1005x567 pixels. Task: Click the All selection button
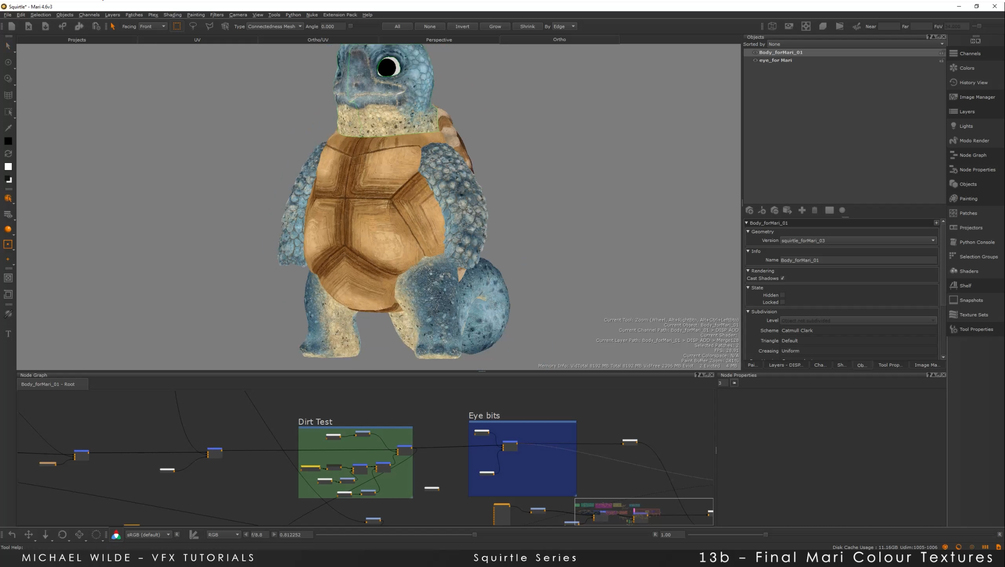coord(397,26)
